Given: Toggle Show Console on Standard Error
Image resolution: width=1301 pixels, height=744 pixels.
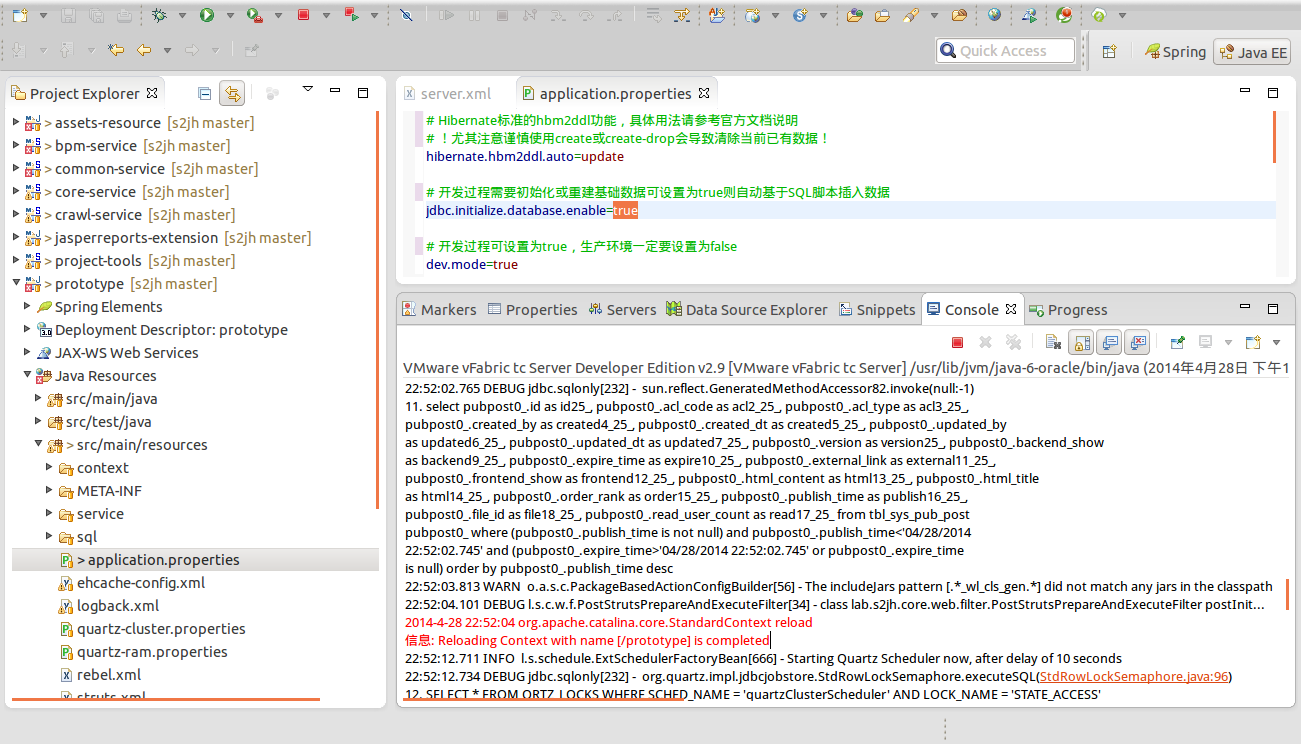Looking at the screenshot, I should (1136, 342).
